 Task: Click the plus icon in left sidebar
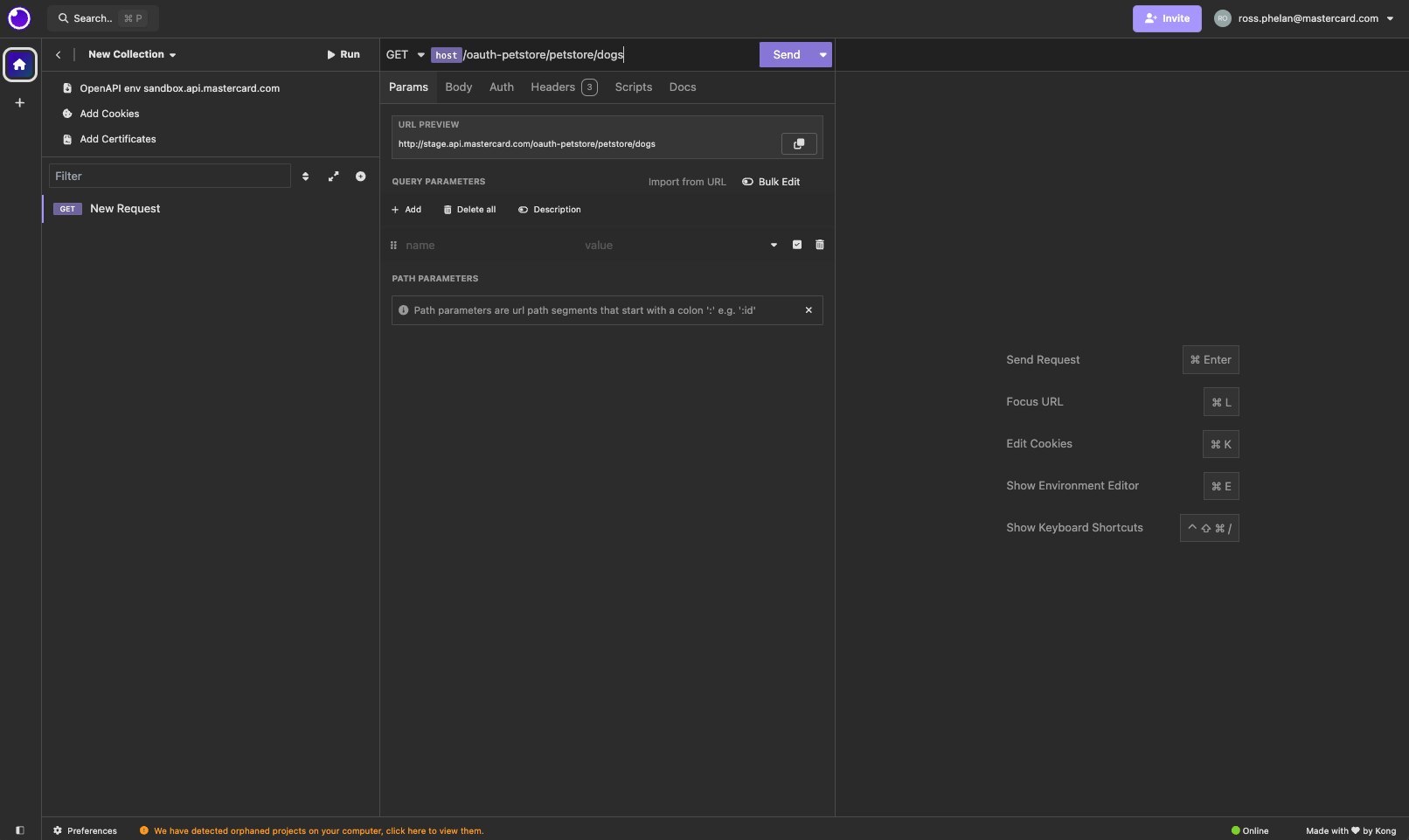pos(19,103)
